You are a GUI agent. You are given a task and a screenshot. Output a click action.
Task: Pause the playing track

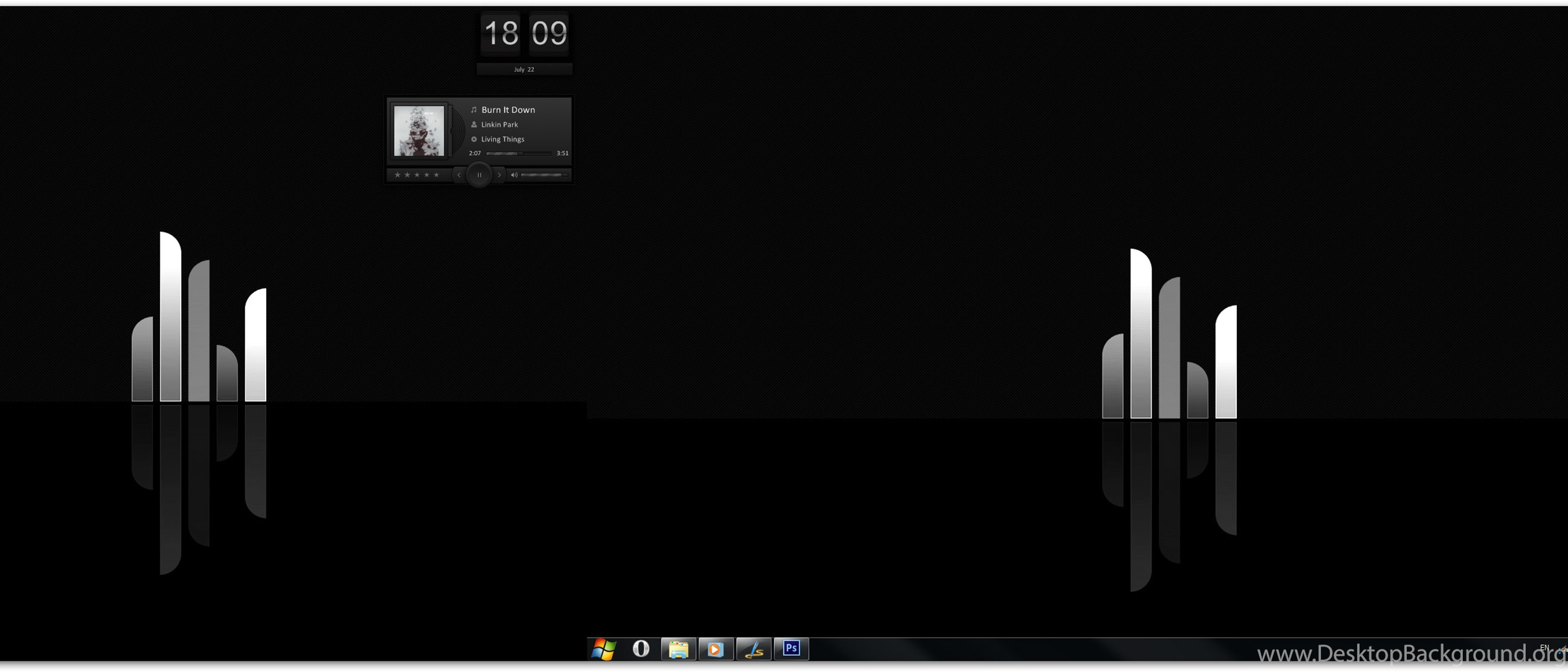tap(479, 175)
